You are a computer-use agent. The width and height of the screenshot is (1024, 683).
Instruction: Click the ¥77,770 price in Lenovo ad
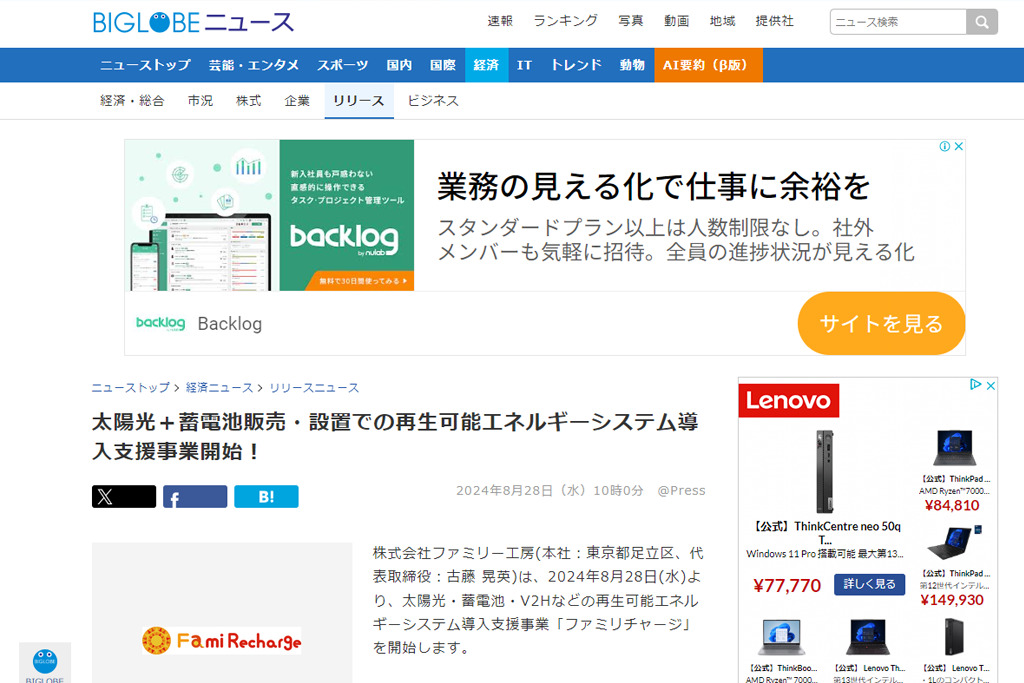click(787, 585)
